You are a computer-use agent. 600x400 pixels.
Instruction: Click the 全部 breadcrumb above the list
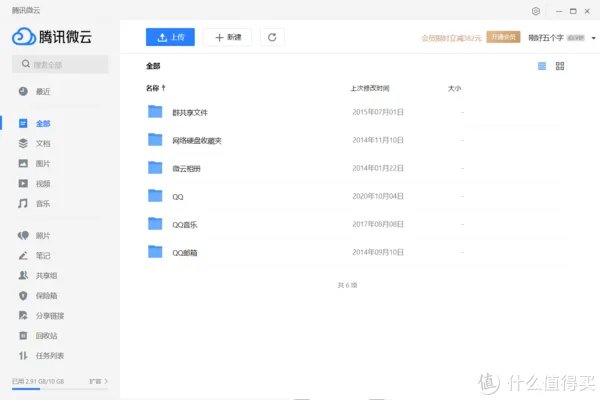[x=153, y=66]
